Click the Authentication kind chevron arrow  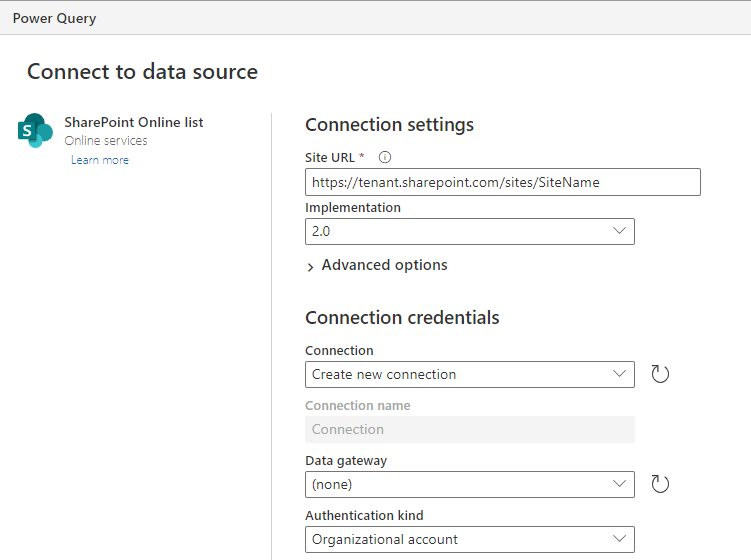pyautogui.click(x=619, y=538)
